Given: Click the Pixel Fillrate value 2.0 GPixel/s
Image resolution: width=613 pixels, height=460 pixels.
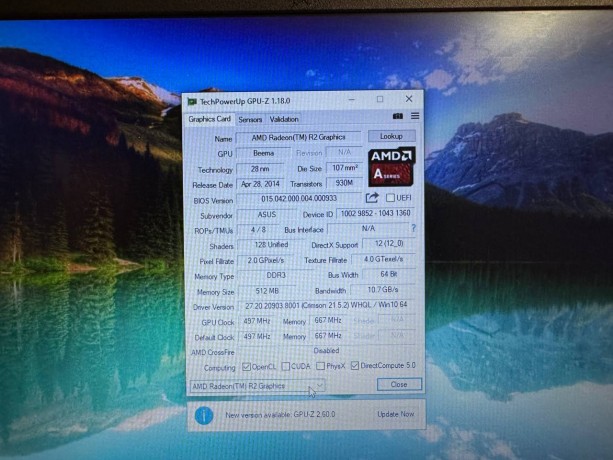Looking at the screenshot, I should 266,260.
